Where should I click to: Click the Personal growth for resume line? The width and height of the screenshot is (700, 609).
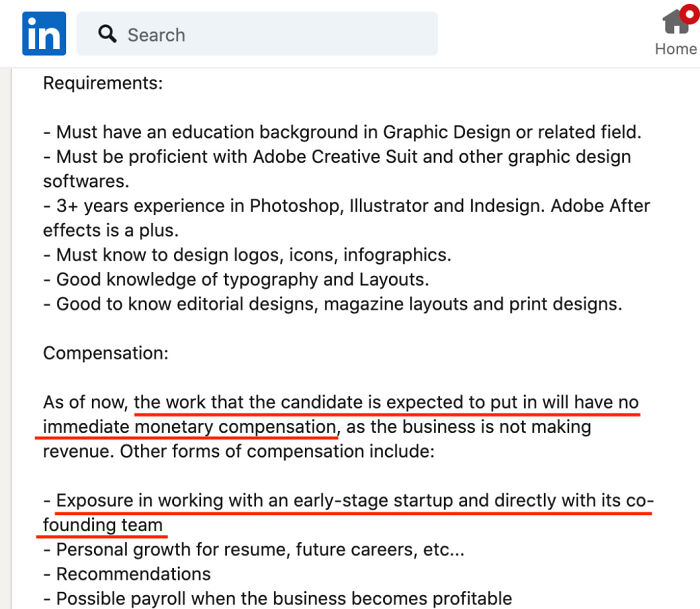coord(254,549)
